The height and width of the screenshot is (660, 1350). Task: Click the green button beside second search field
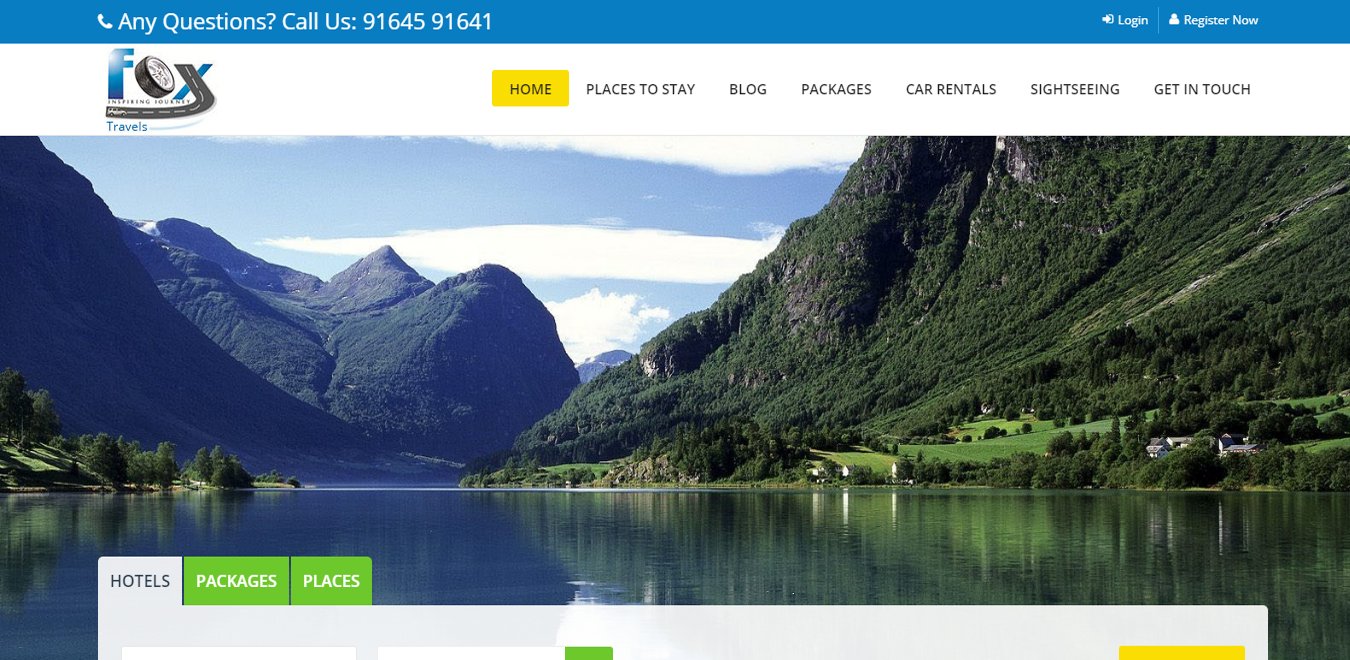click(x=589, y=653)
